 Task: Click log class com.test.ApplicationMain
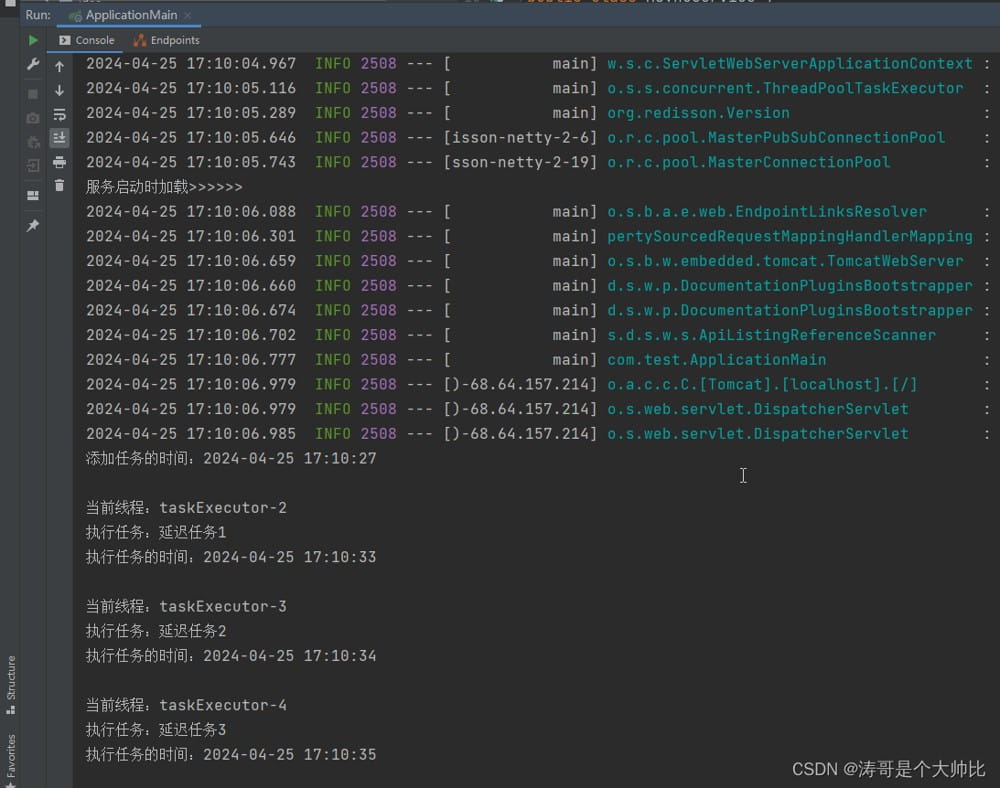click(717, 360)
